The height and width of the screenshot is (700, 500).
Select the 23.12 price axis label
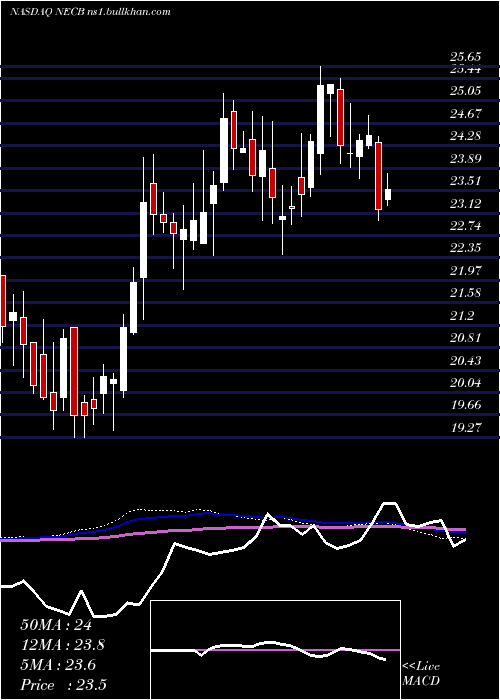pyautogui.click(x=466, y=204)
